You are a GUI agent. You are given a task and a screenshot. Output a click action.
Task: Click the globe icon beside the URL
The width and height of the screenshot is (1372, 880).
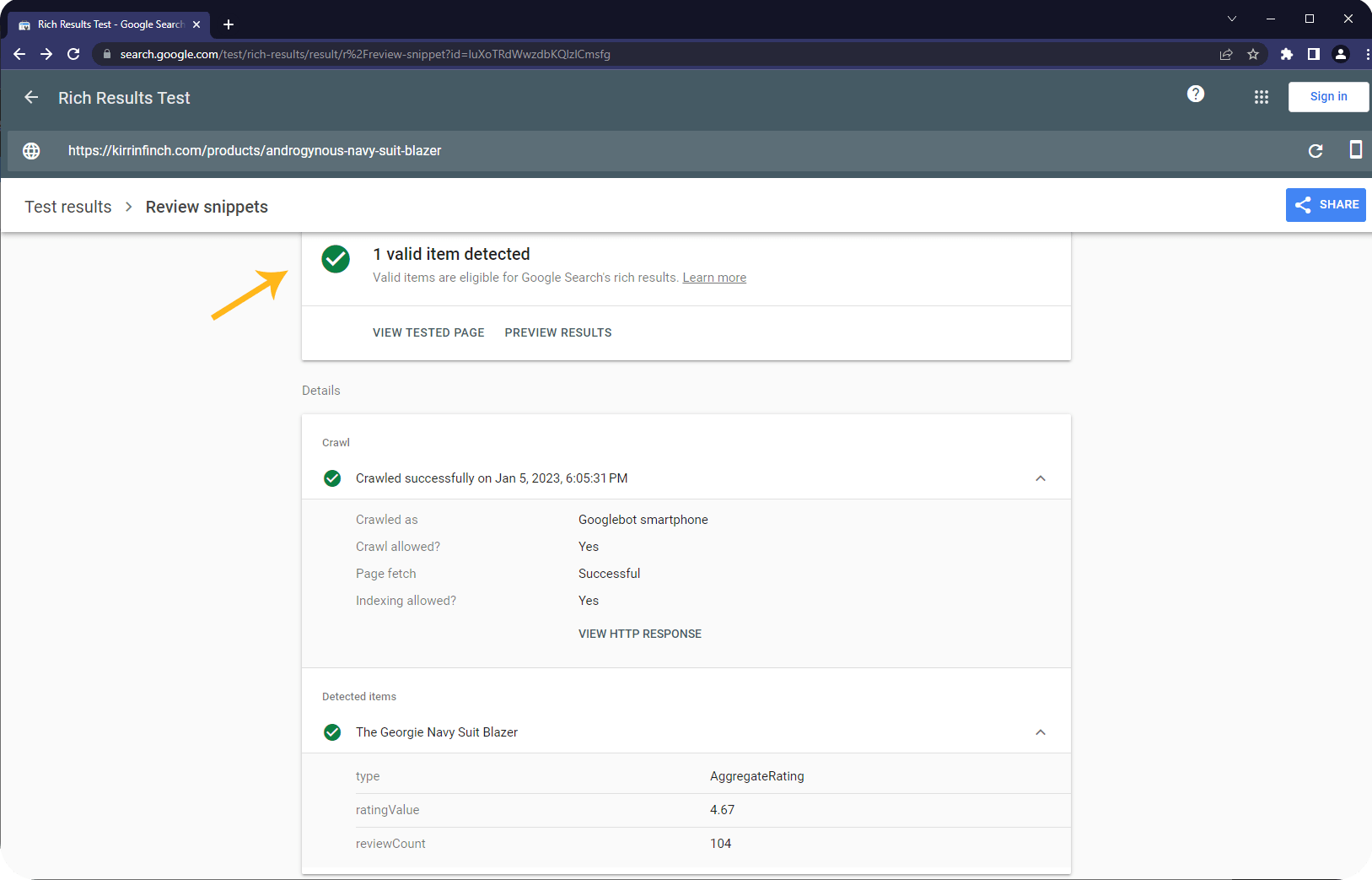[31, 150]
